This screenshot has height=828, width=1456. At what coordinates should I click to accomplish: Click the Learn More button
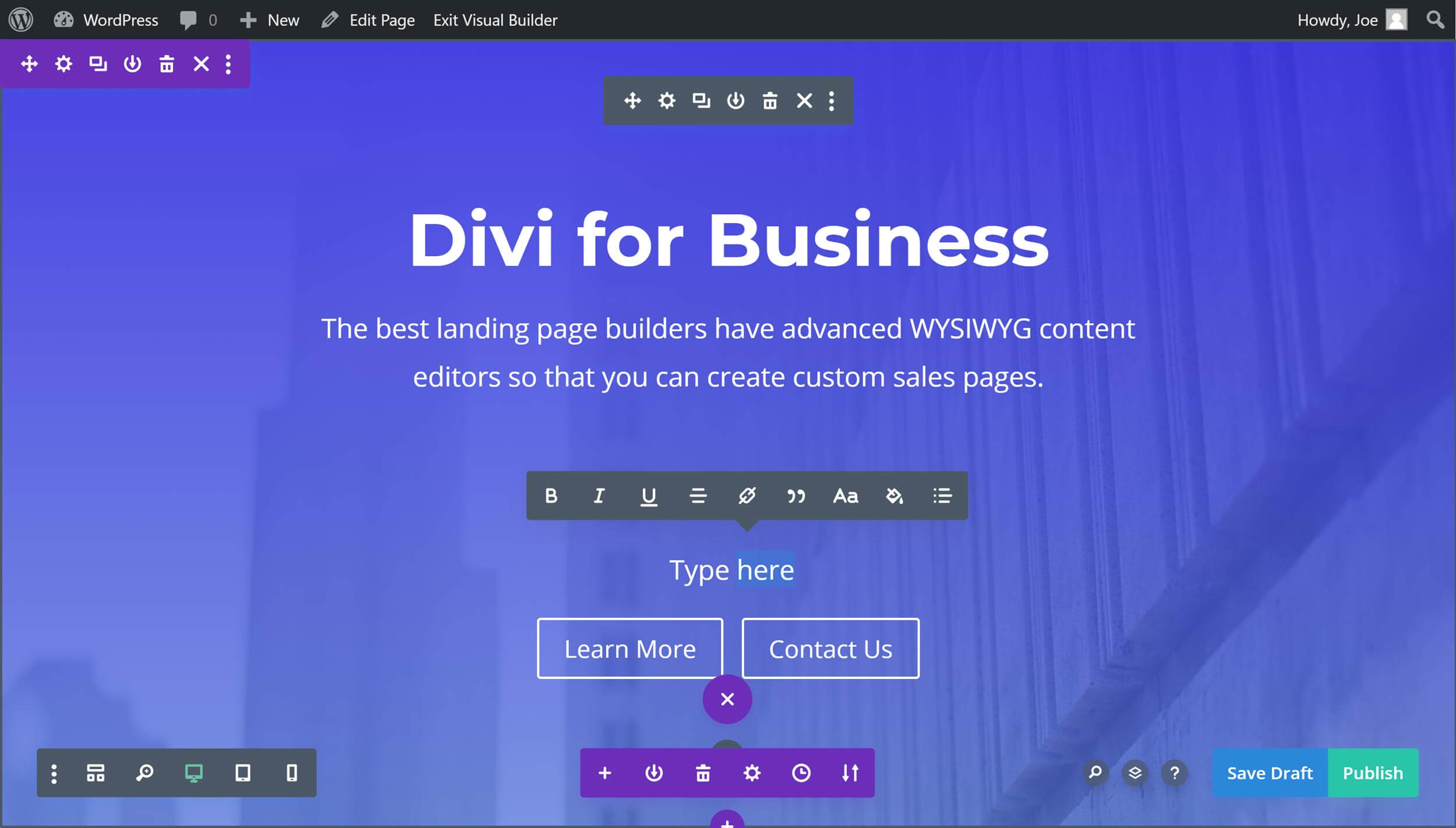tap(629, 648)
